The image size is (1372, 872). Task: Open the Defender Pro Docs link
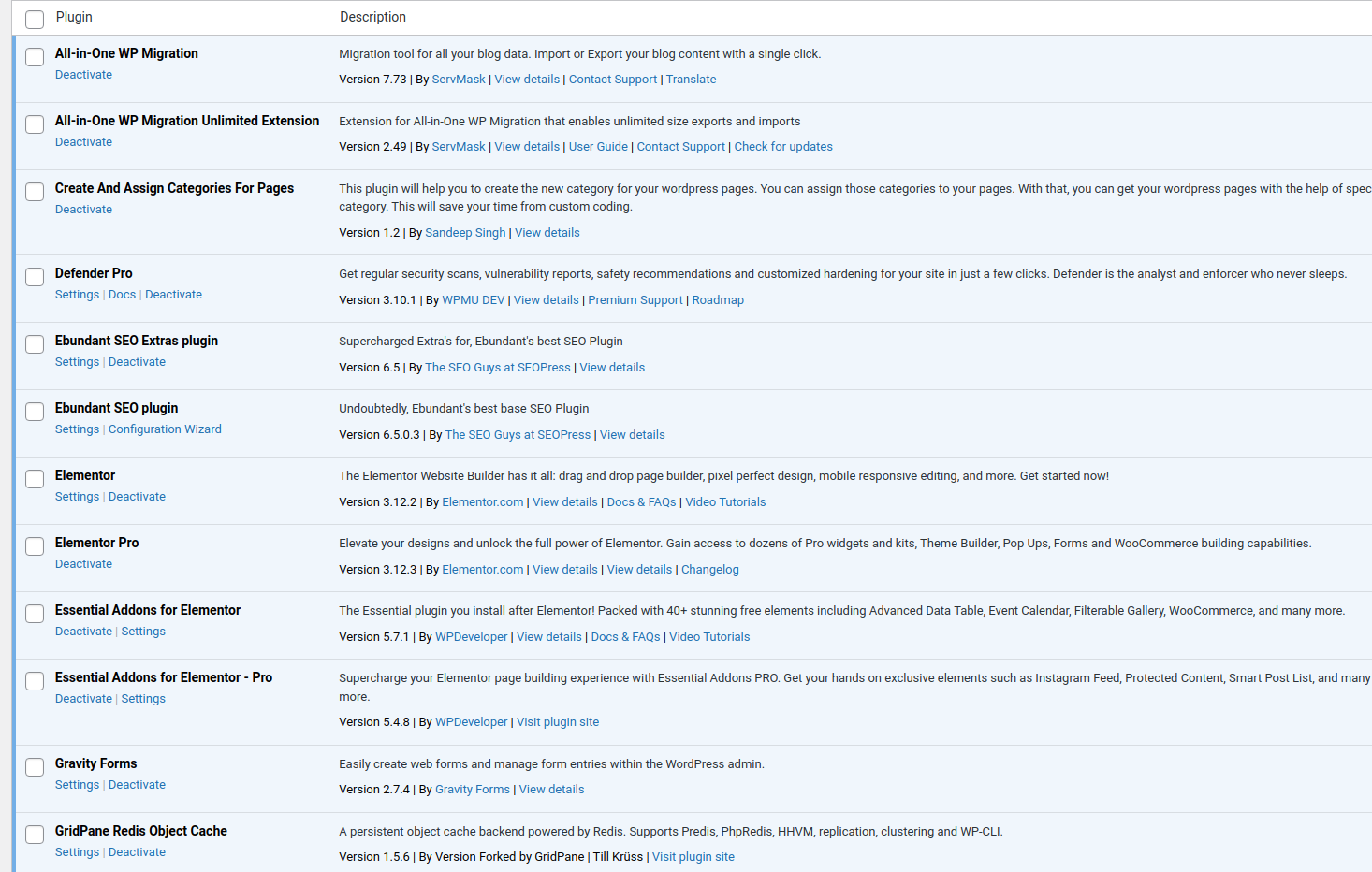pyautogui.click(x=122, y=295)
